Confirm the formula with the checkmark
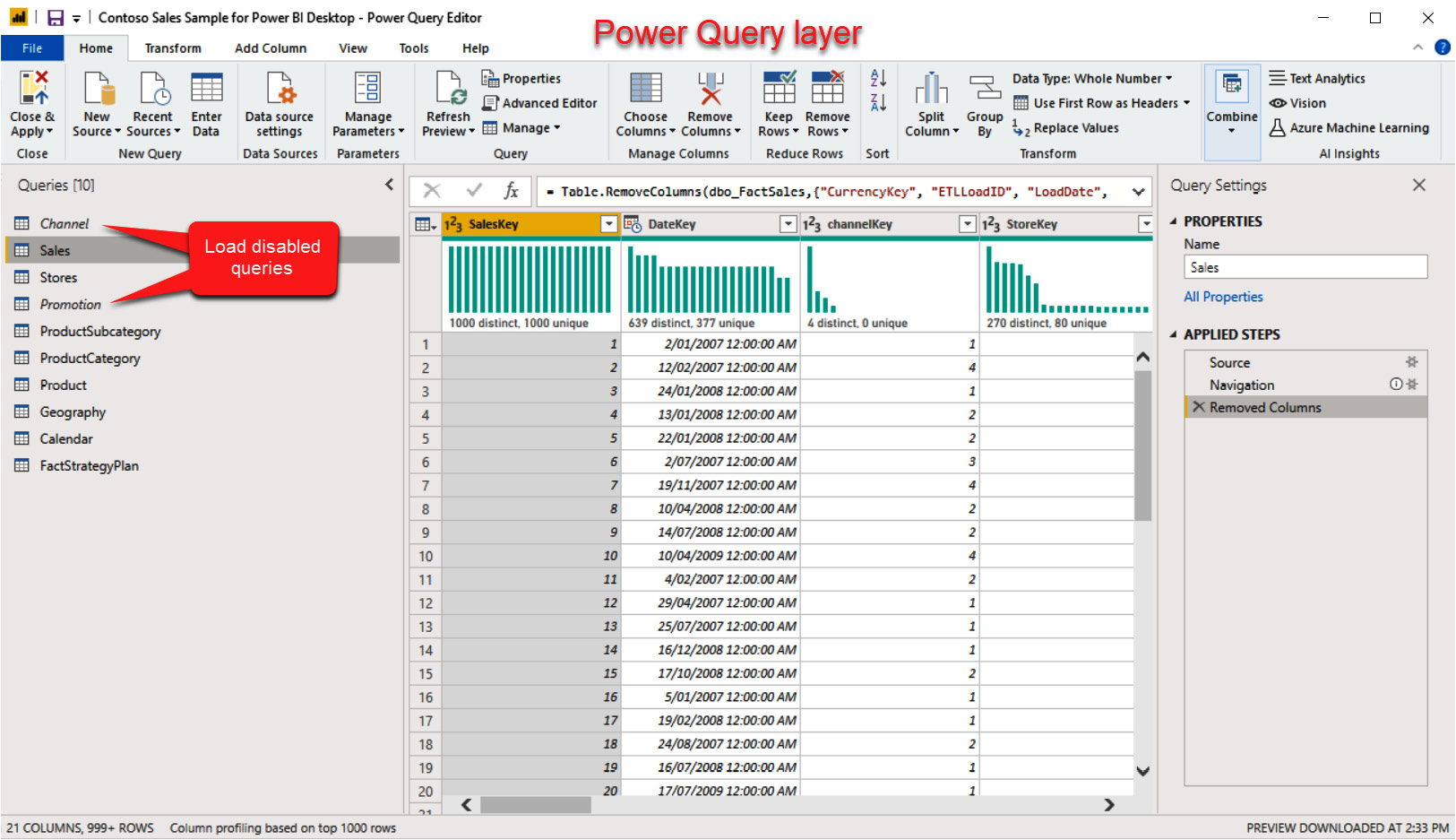This screenshot has width=1456, height=840. point(474,190)
